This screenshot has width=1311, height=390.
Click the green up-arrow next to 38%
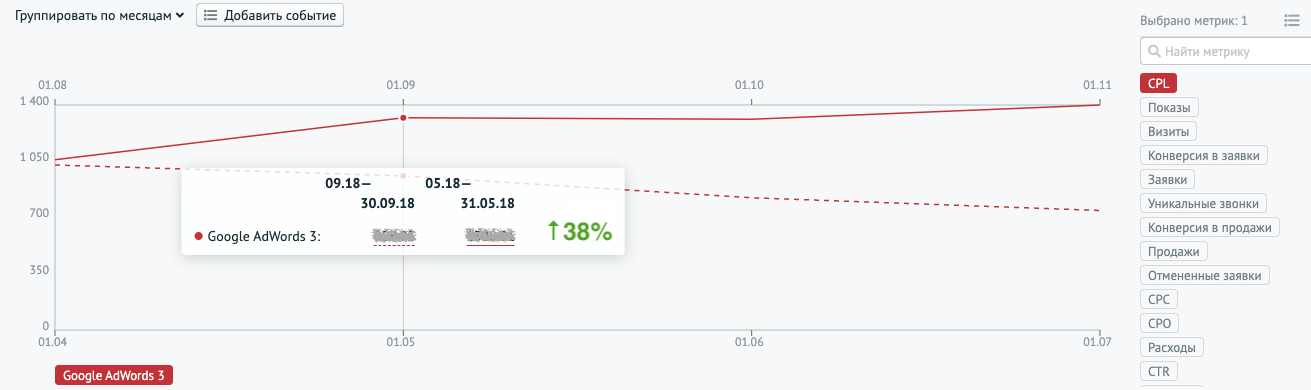pyautogui.click(x=553, y=231)
